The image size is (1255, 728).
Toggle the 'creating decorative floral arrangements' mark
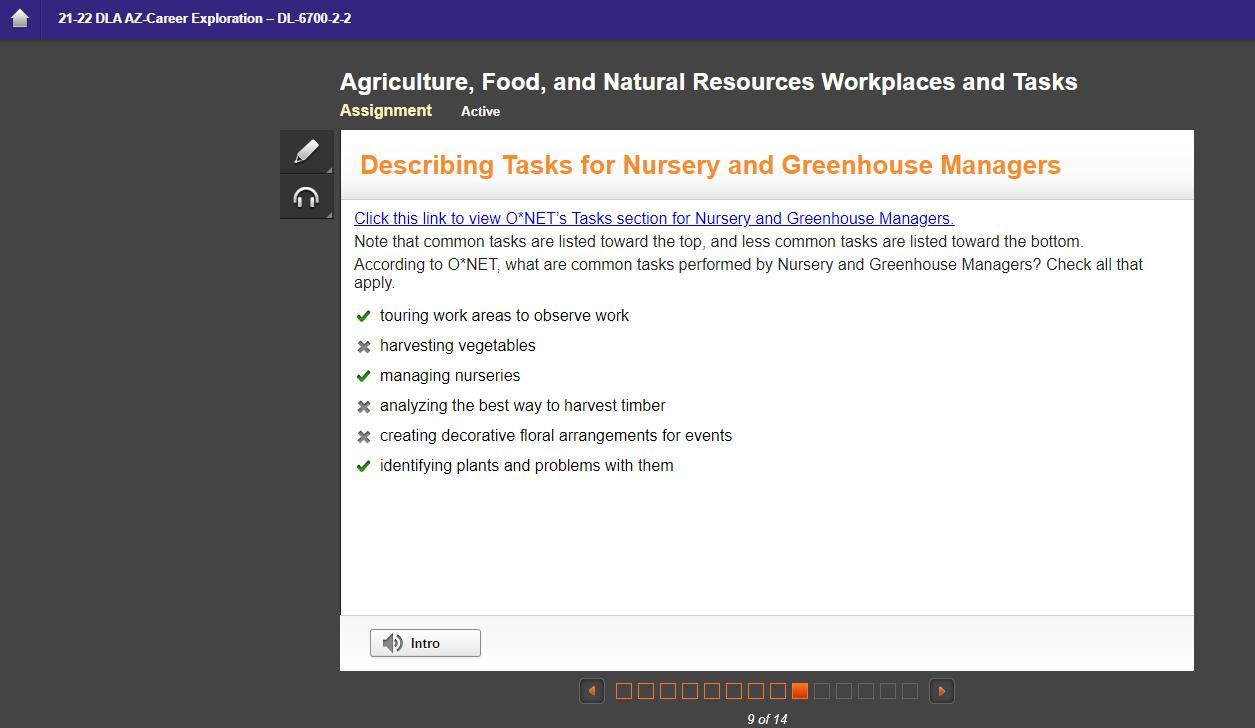[x=364, y=436]
